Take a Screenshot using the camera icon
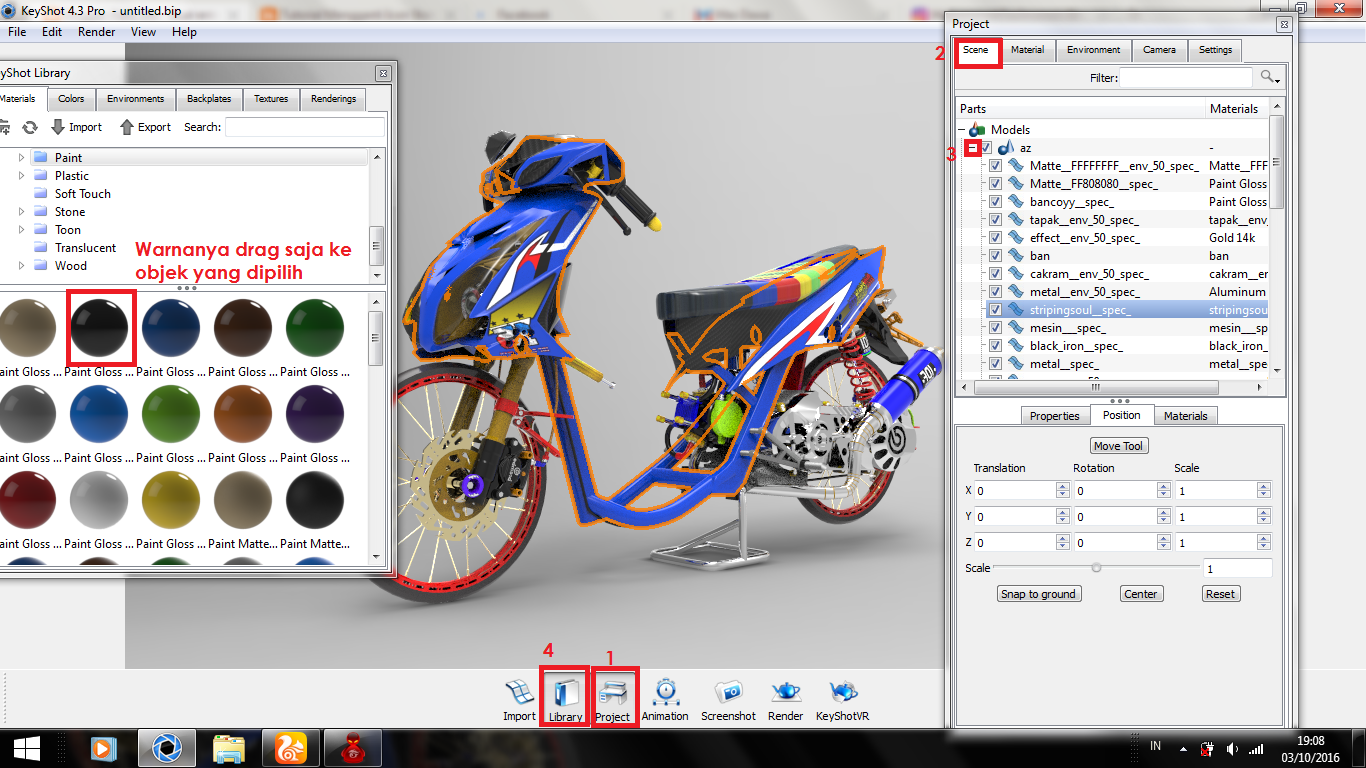Image resolution: width=1366 pixels, height=768 pixels. [x=728, y=700]
